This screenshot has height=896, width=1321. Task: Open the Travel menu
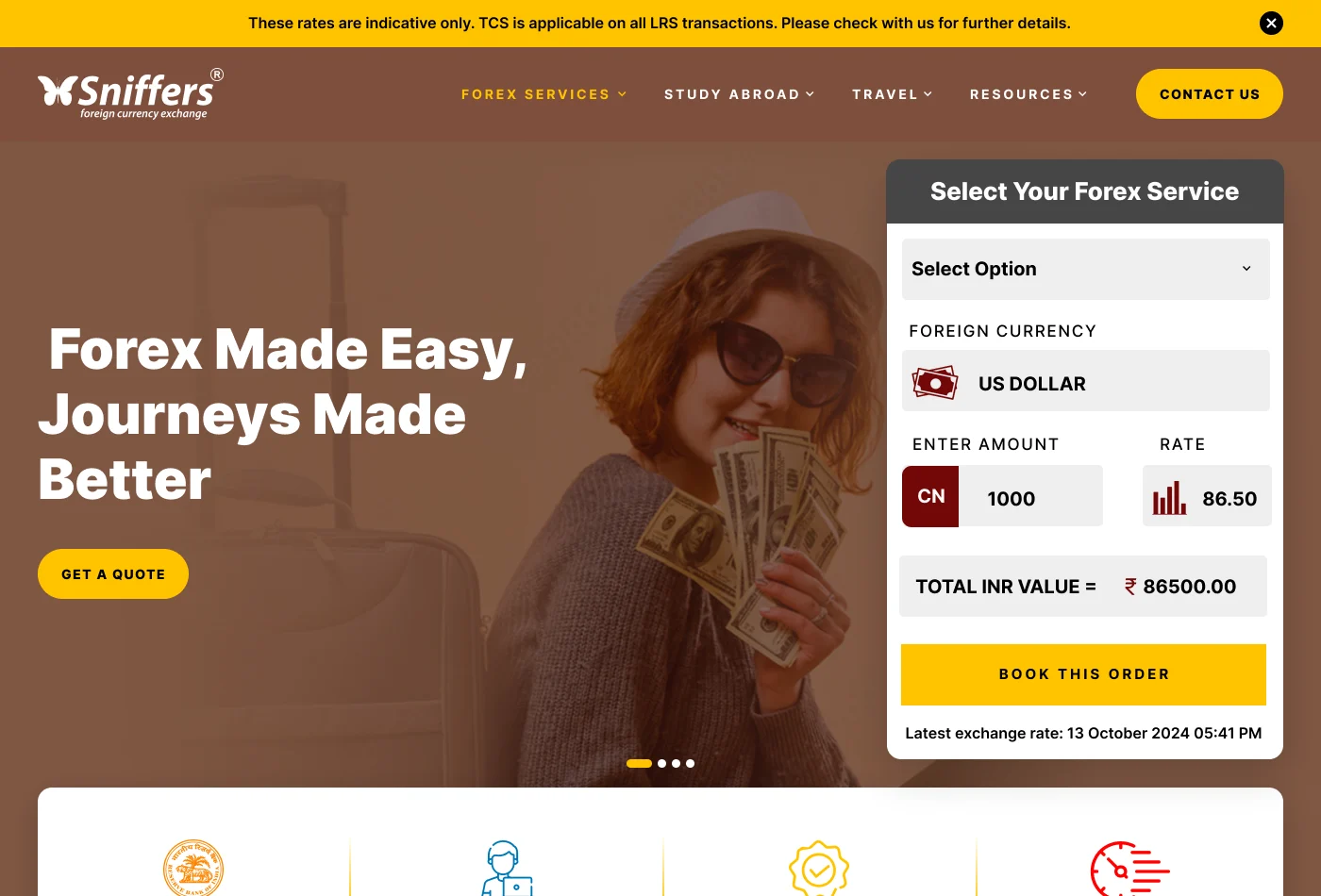[x=892, y=94]
